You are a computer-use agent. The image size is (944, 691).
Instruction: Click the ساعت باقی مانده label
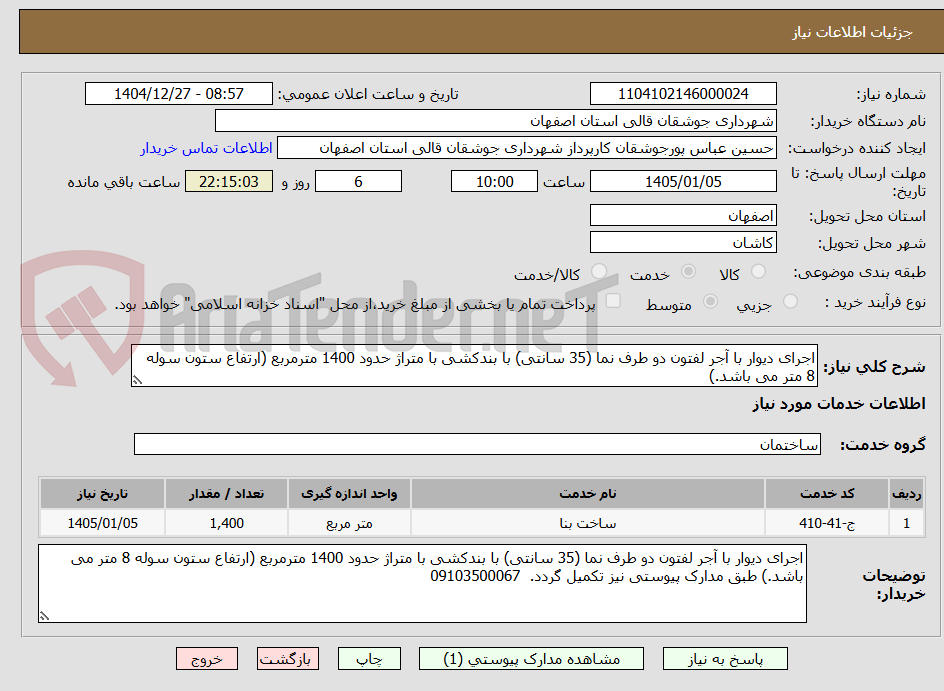pyautogui.click(x=124, y=182)
